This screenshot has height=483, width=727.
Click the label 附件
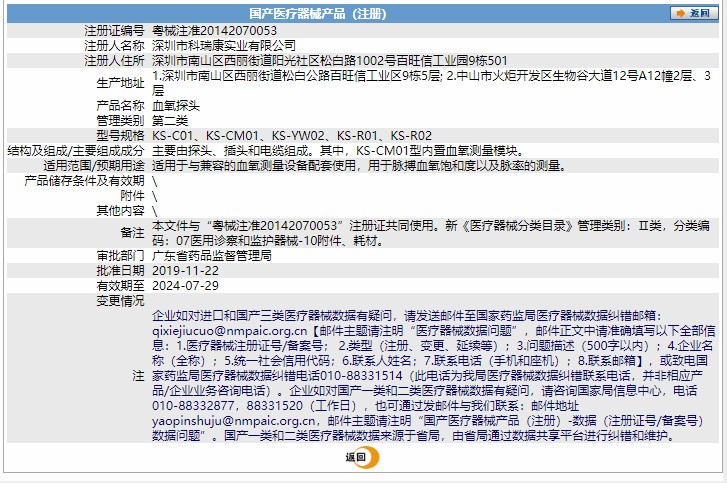pyautogui.click(x=132, y=196)
